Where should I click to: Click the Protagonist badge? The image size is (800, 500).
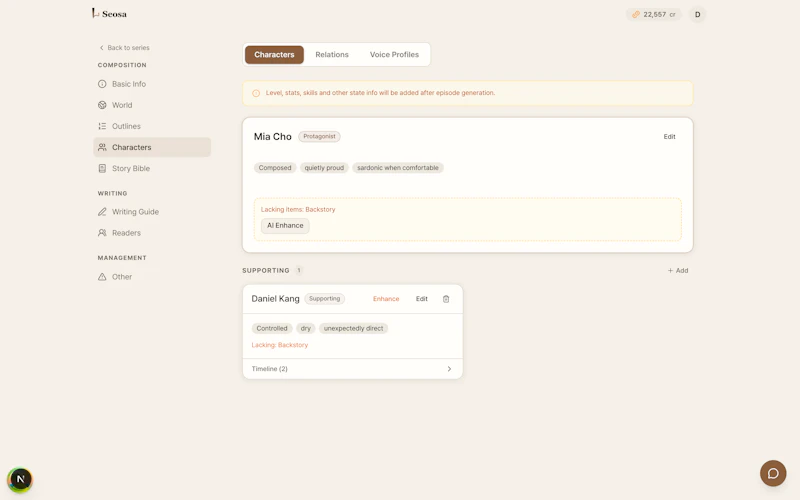click(319, 136)
